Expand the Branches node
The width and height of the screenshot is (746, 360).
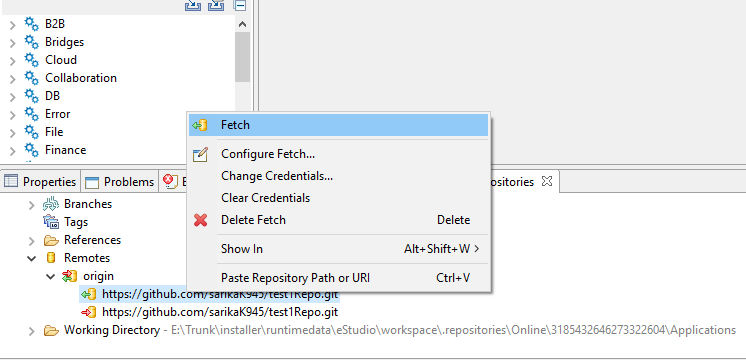tap(31, 205)
